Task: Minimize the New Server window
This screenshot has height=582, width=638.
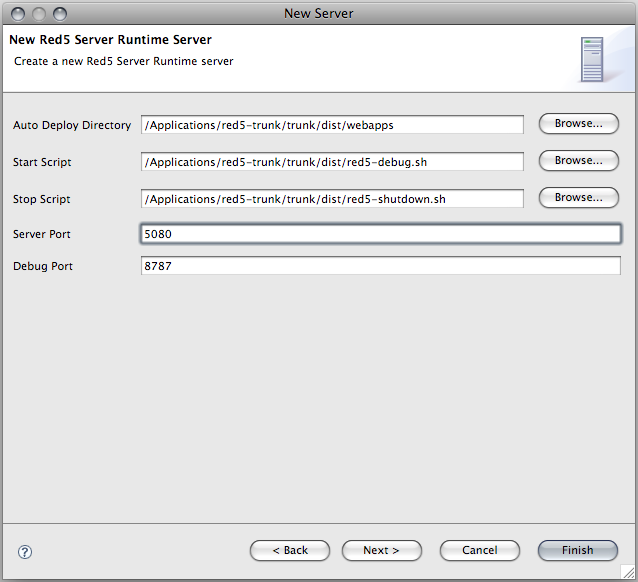Action: [x=39, y=14]
